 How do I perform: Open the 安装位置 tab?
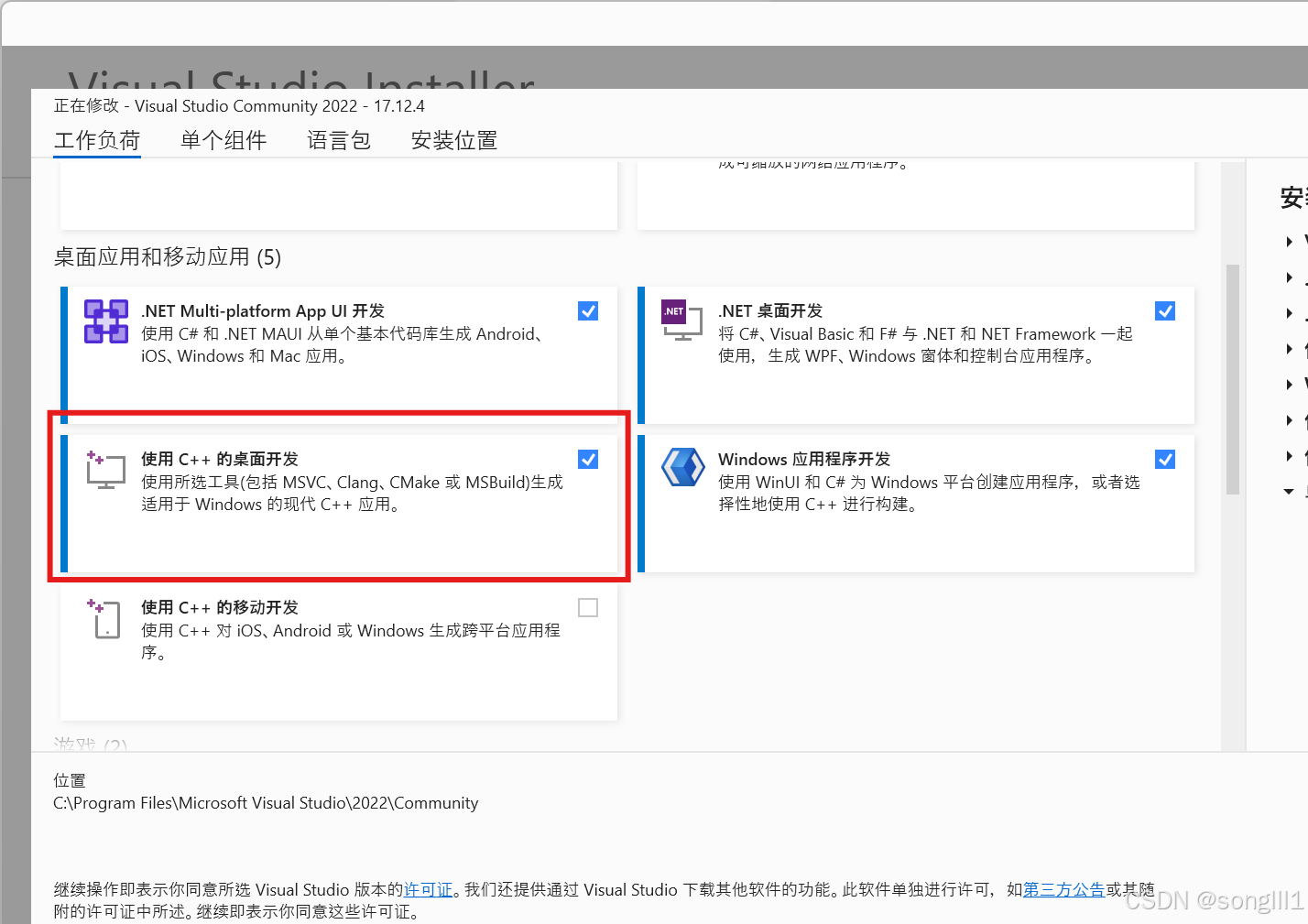(x=453, y=139)
